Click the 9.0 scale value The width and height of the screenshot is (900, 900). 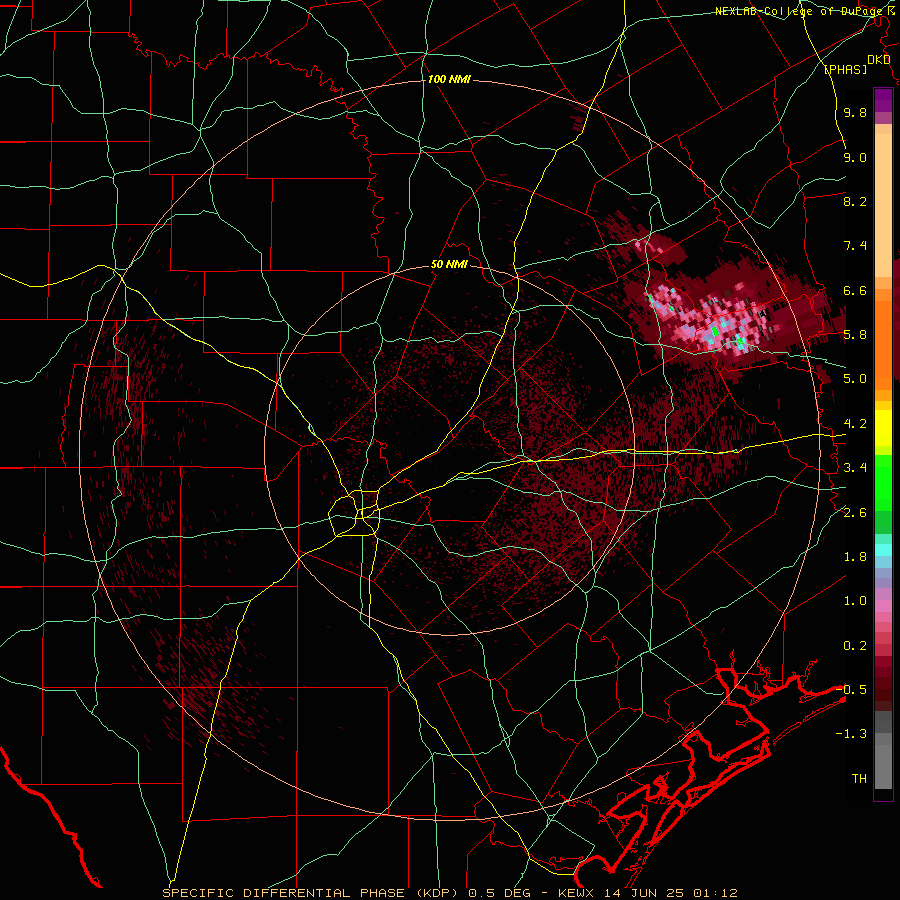tap(855, 157)
